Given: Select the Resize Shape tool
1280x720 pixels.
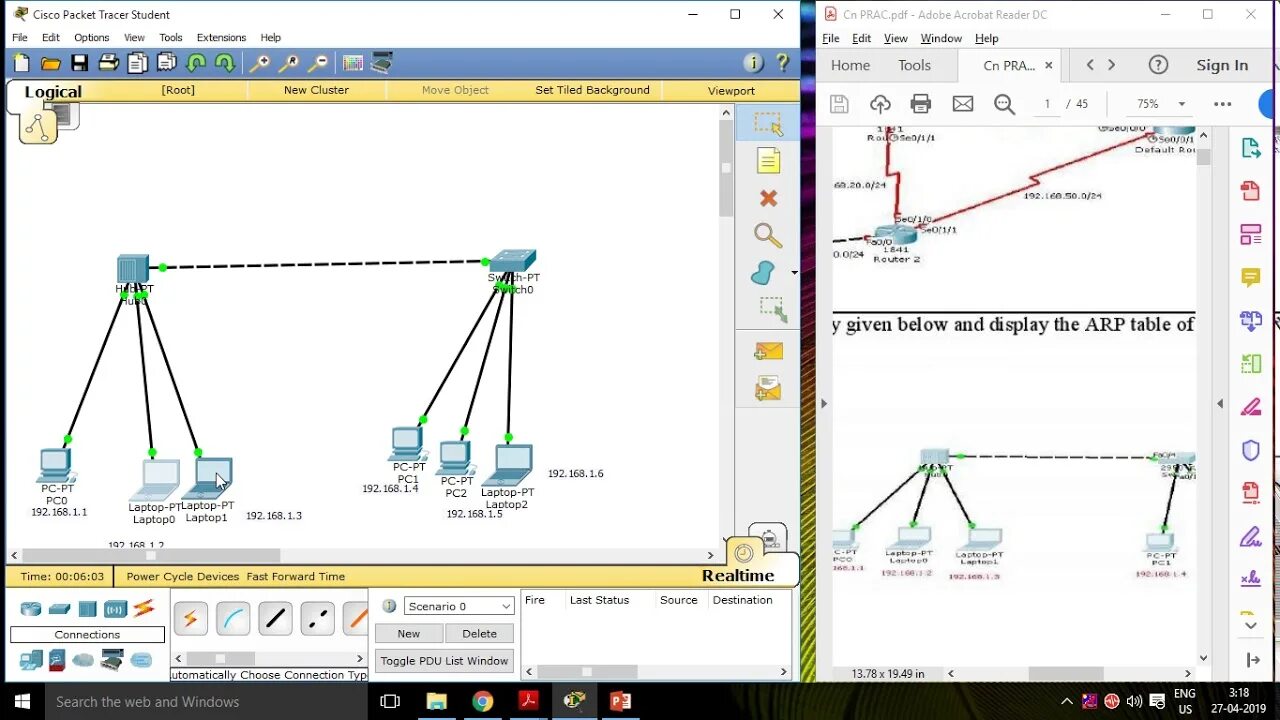Looking at the screenshot, I should [x=771, y=309].
